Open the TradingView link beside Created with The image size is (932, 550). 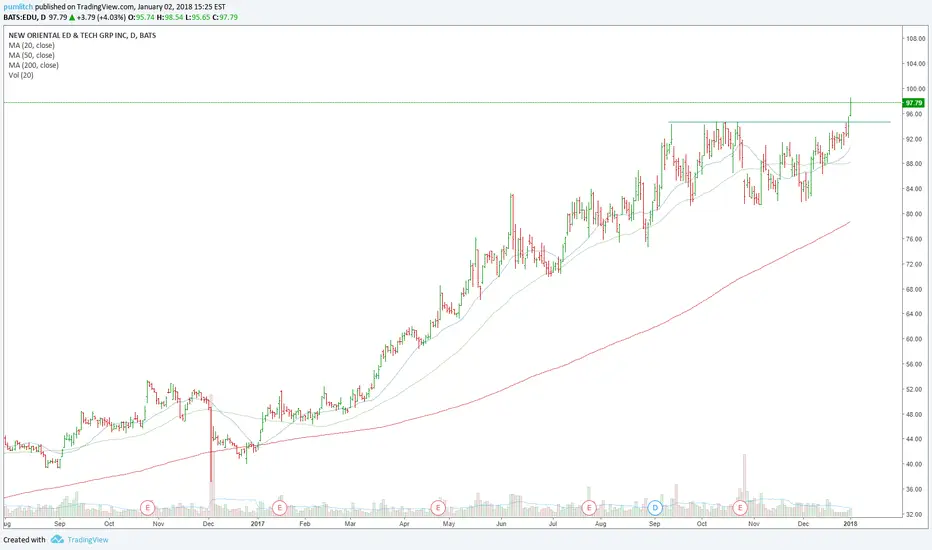(x=87, y=540)
